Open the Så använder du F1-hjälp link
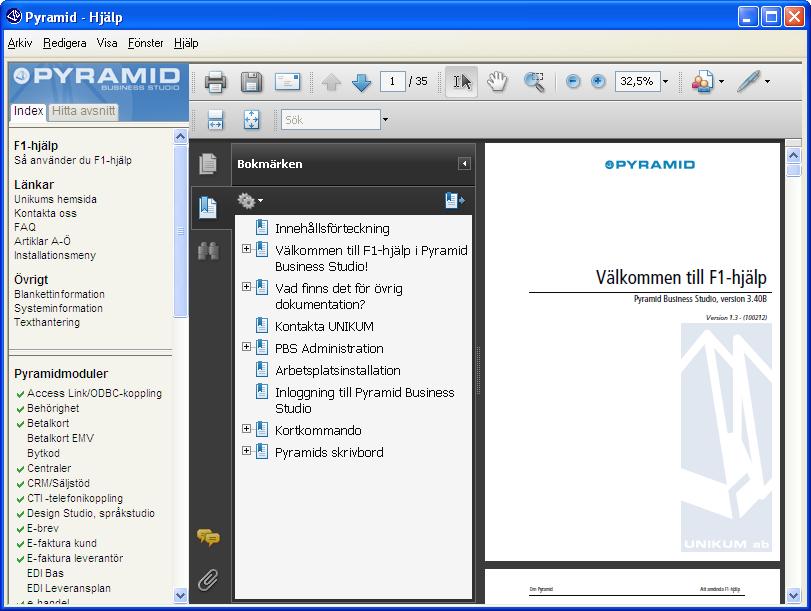The image size is (811, 611). click(73, 160)
